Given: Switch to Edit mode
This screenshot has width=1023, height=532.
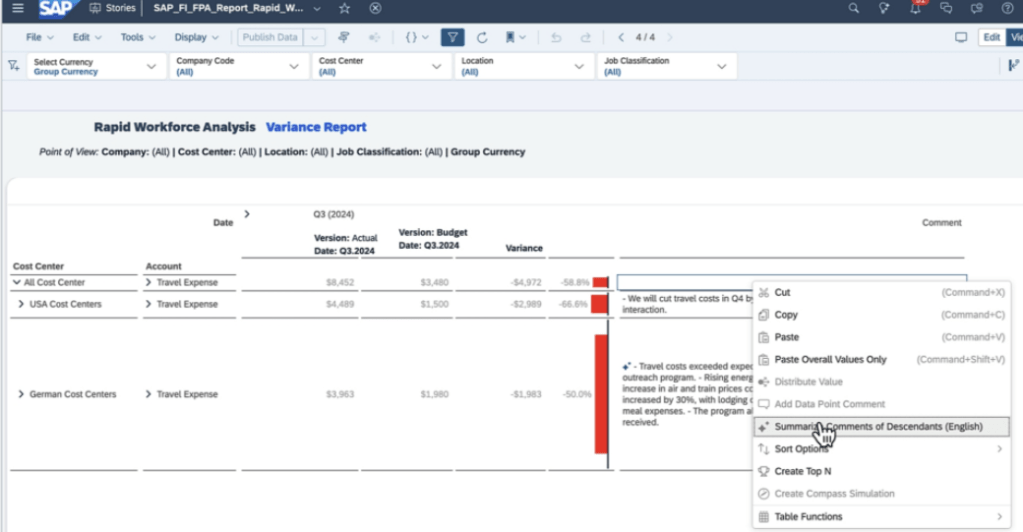Looking at the screenshot, I should click(991, 37).
